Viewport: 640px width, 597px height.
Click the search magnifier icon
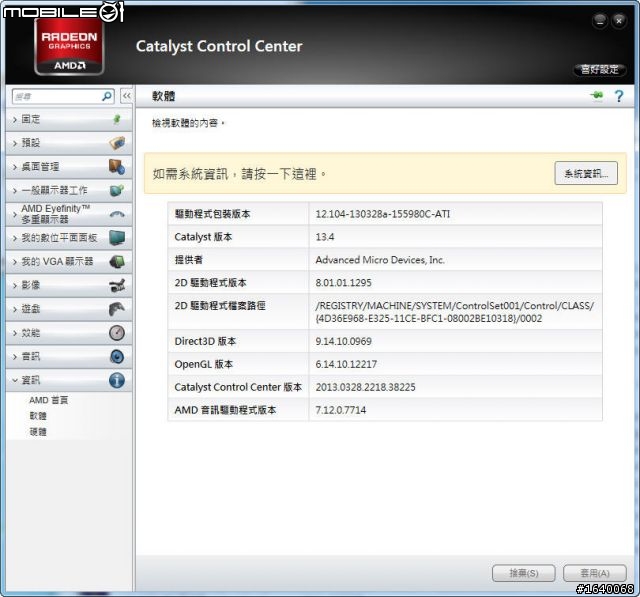(x=107, y=96)
